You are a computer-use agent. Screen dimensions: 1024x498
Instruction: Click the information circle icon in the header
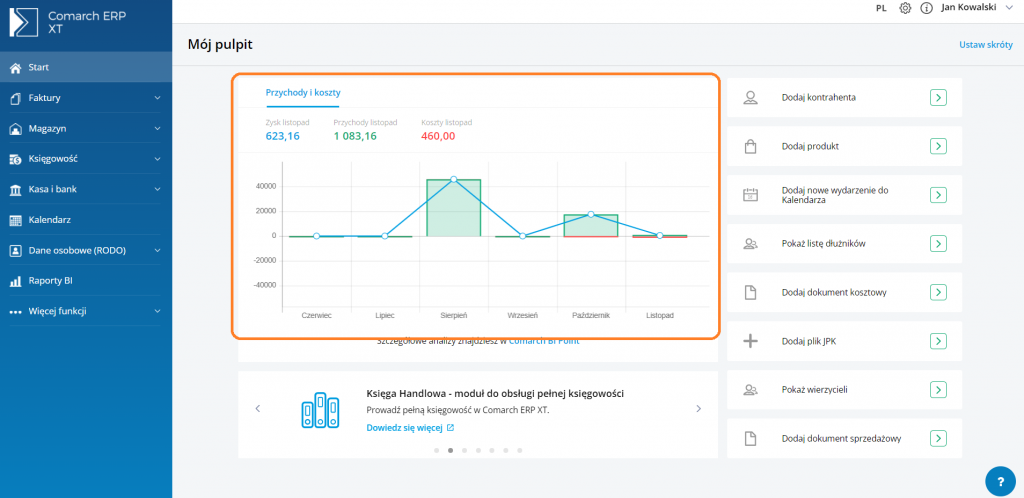coord(925,8)
